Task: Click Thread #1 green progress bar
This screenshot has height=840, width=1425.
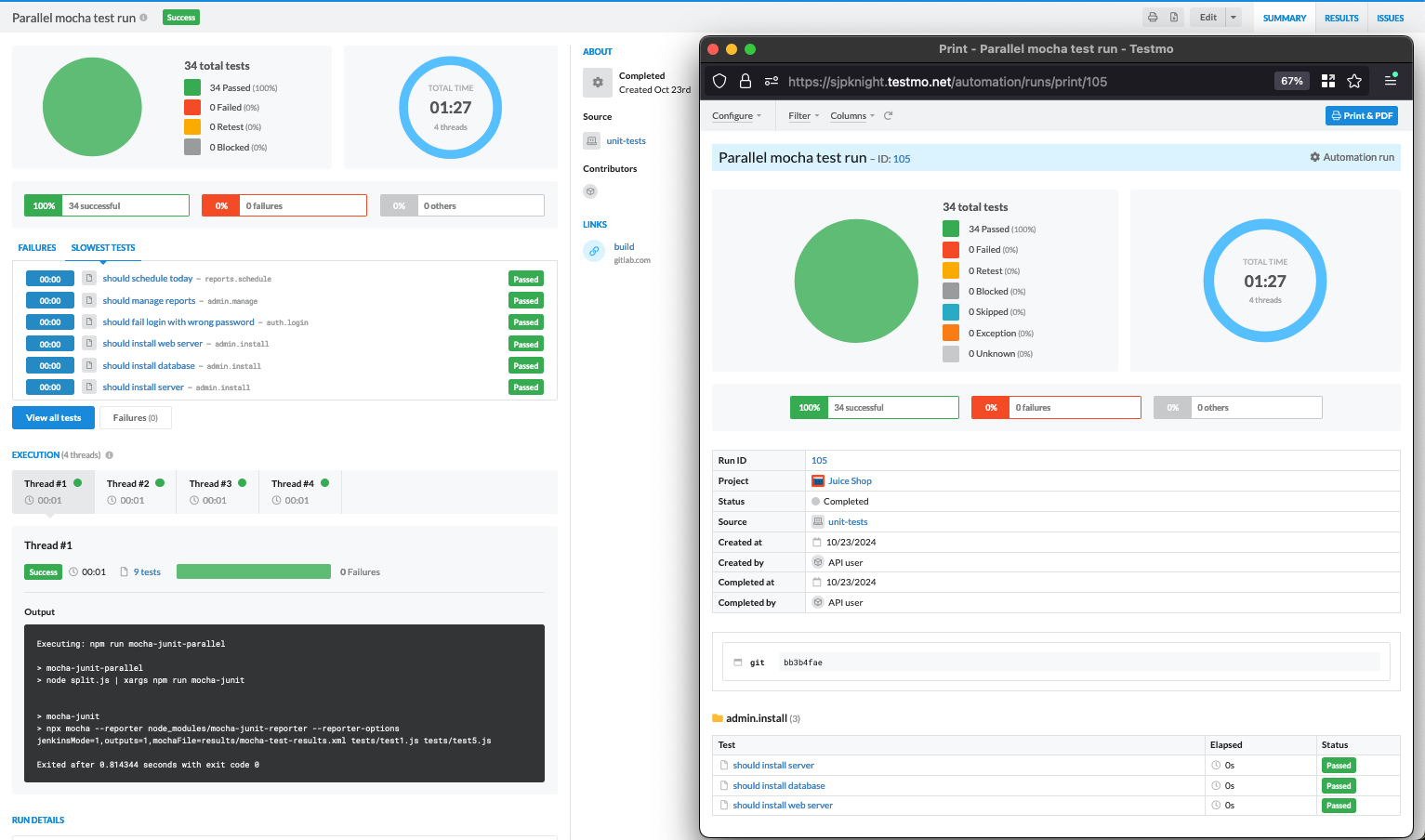Action: point(253,571)
